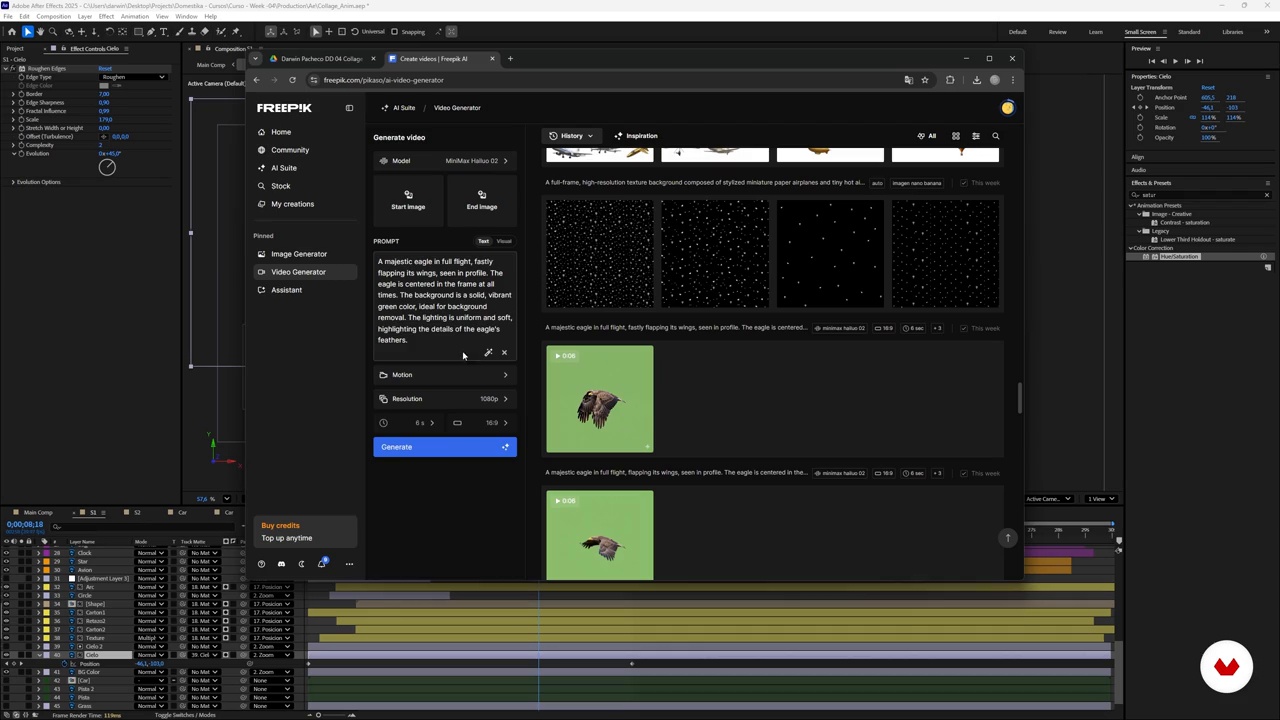Click the Start image upload icon
The height and width of the screenshot is (720, 1280).
pos(408,194)
